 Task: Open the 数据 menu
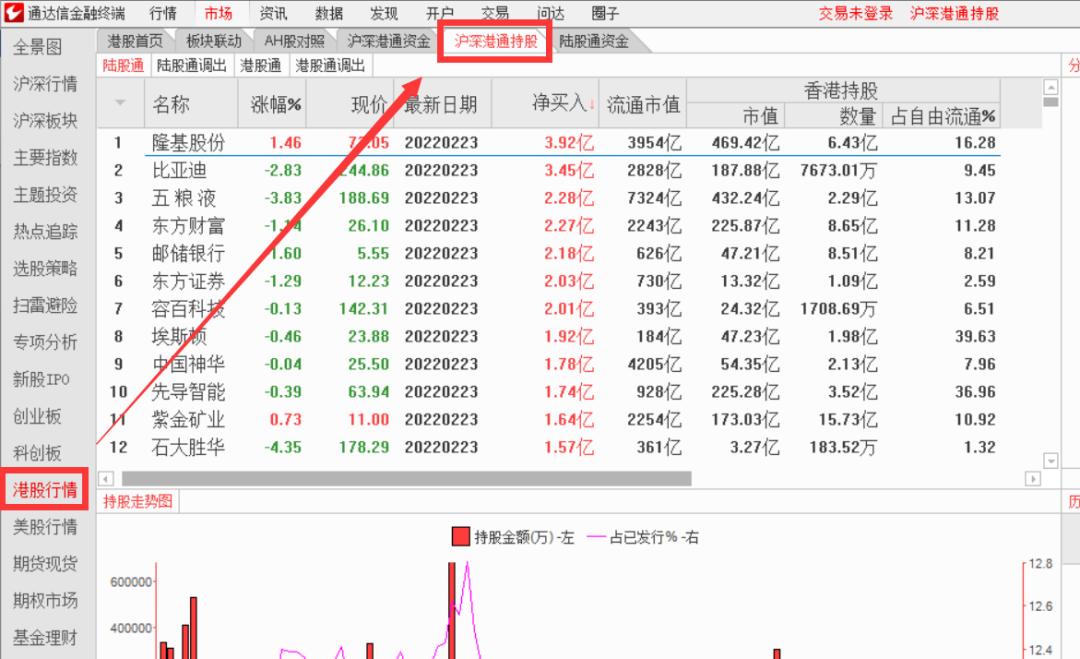(329, 13)
